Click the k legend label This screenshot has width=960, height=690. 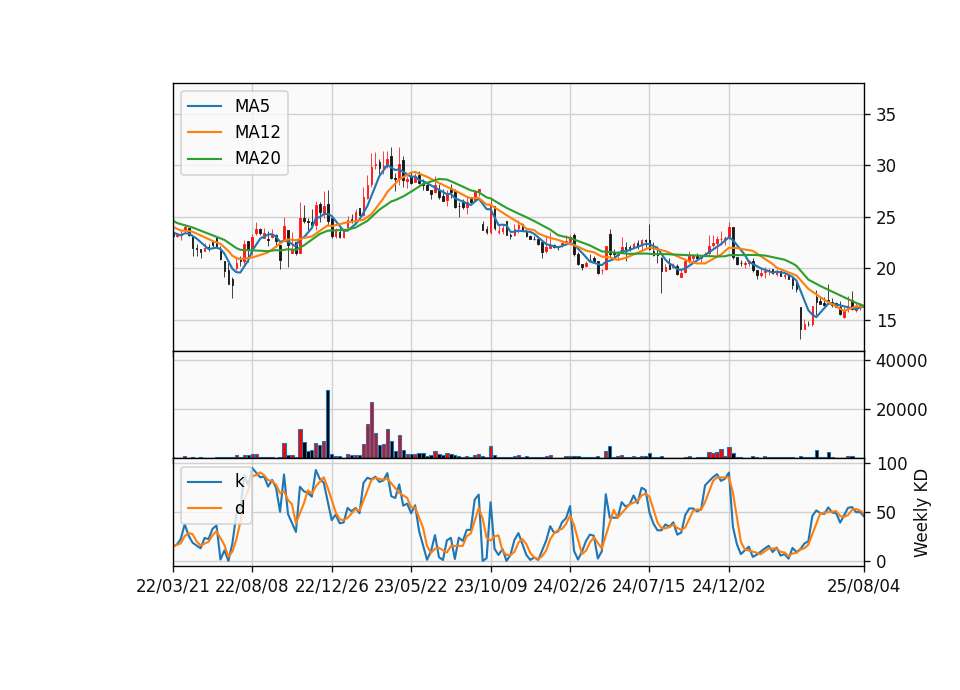[x=239, y=481]
